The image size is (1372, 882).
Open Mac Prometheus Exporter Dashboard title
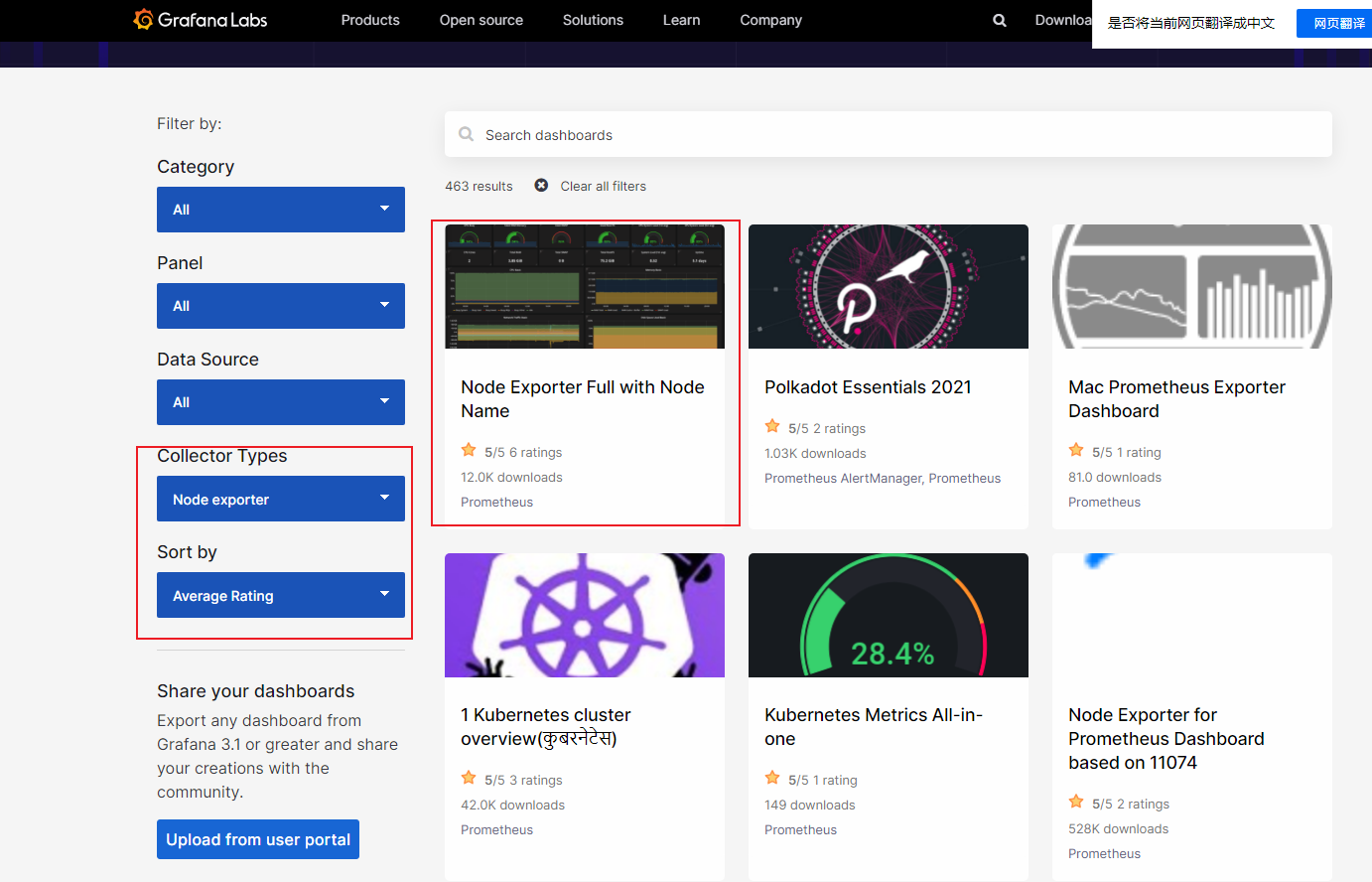point(1176,399)
